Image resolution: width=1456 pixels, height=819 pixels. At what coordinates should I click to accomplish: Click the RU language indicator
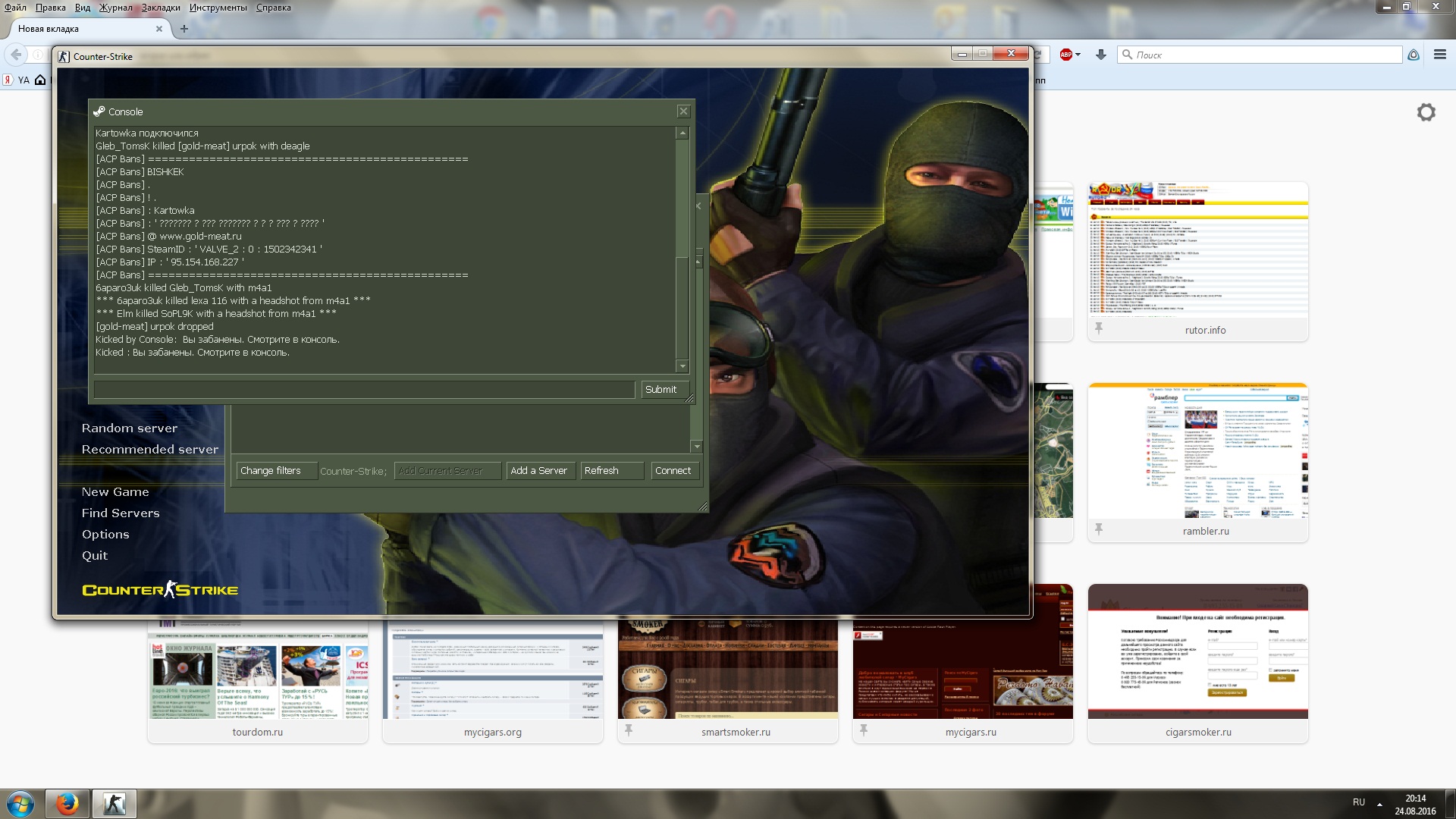pyautogui.click(x=1358, y=802)
